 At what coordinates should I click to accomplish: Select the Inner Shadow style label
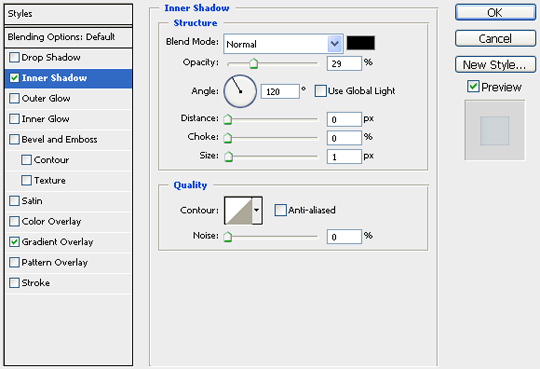coord(54,78)
